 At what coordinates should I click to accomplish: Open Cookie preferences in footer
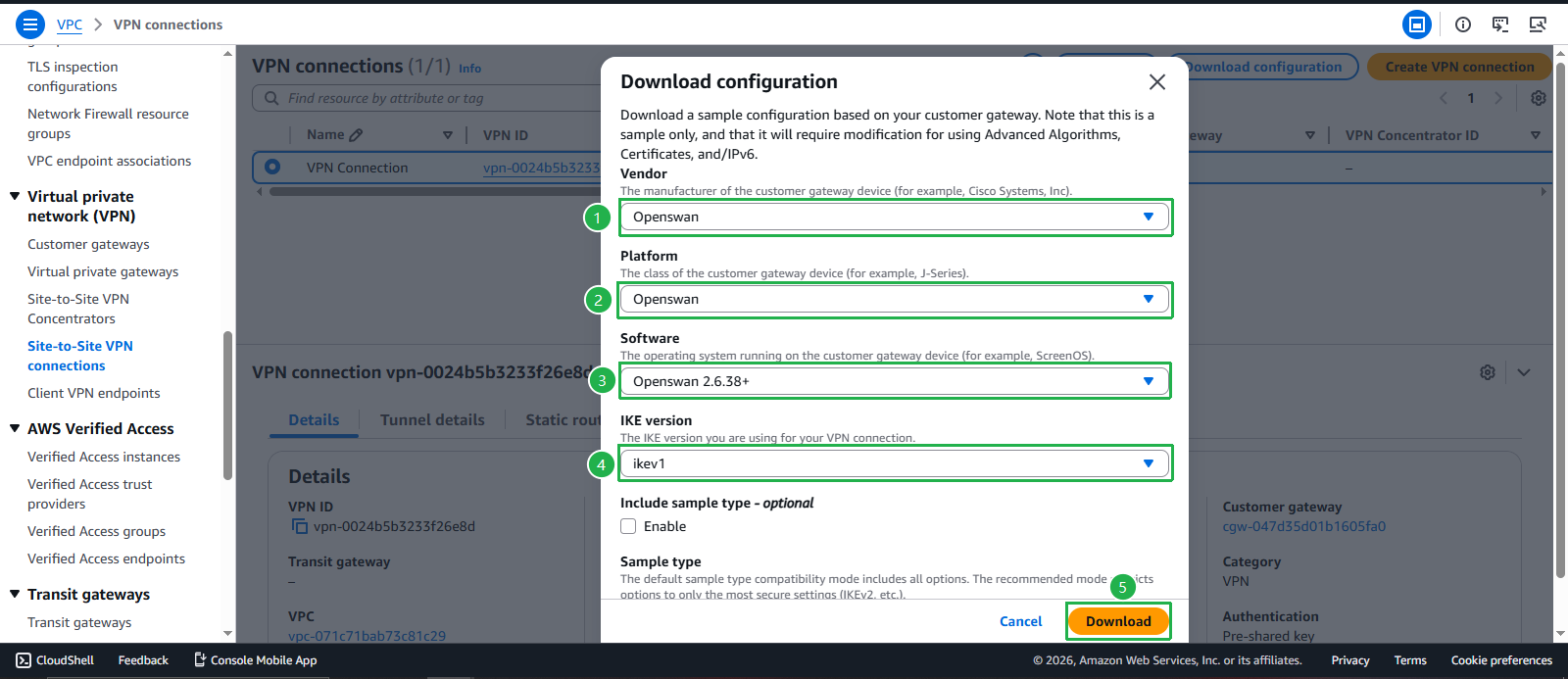pyautogui.click(x=1501, y=660)
